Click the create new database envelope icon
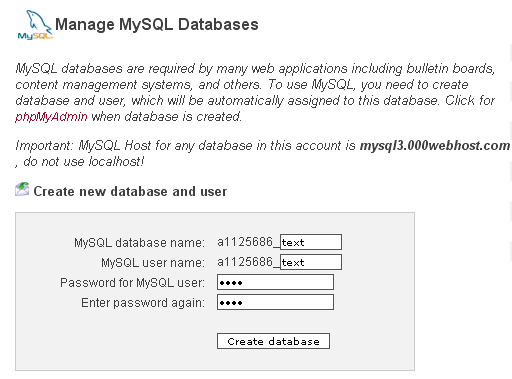Screen dimensions: 512x379 tap(22, 189)
